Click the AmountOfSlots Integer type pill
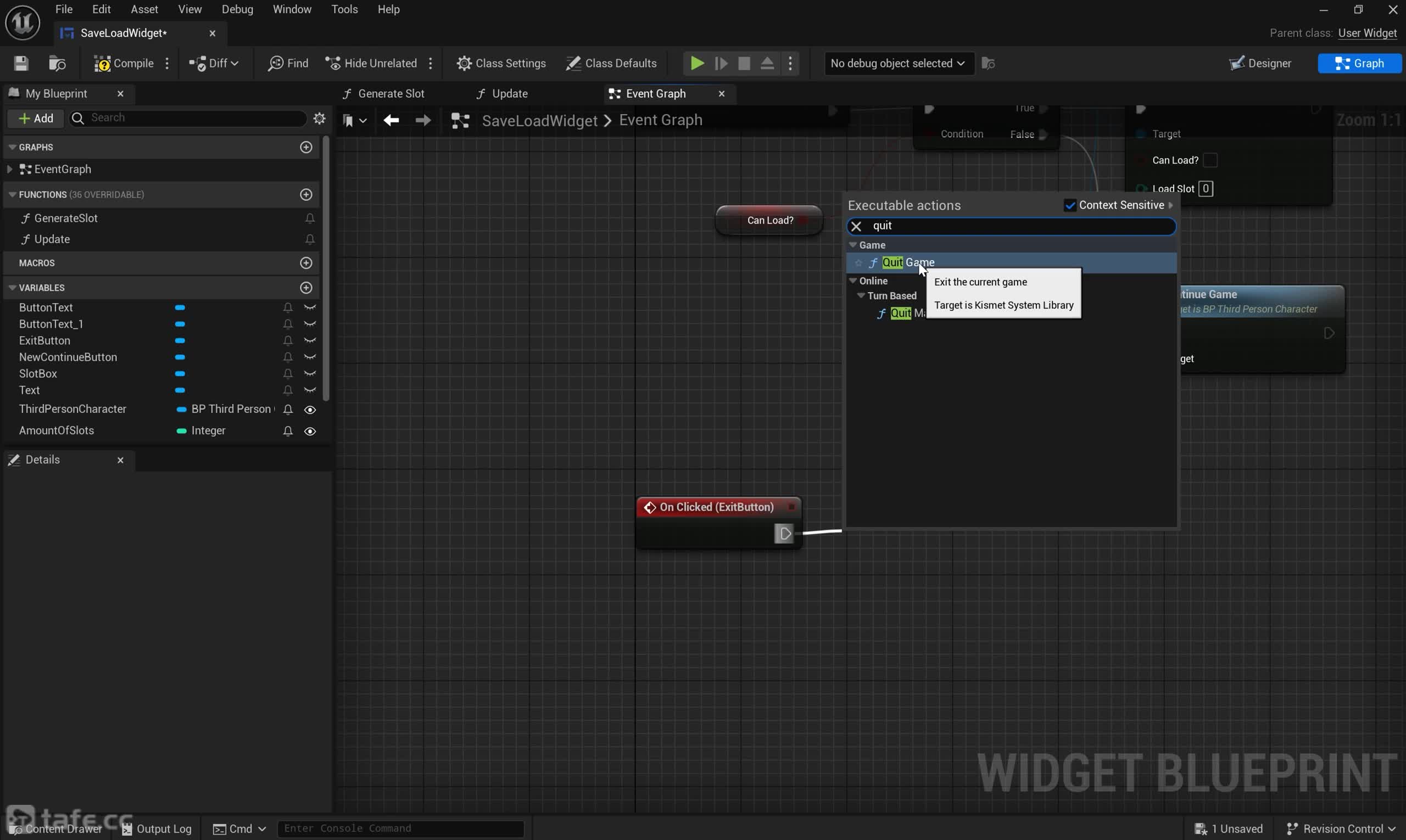 point(182,432)
